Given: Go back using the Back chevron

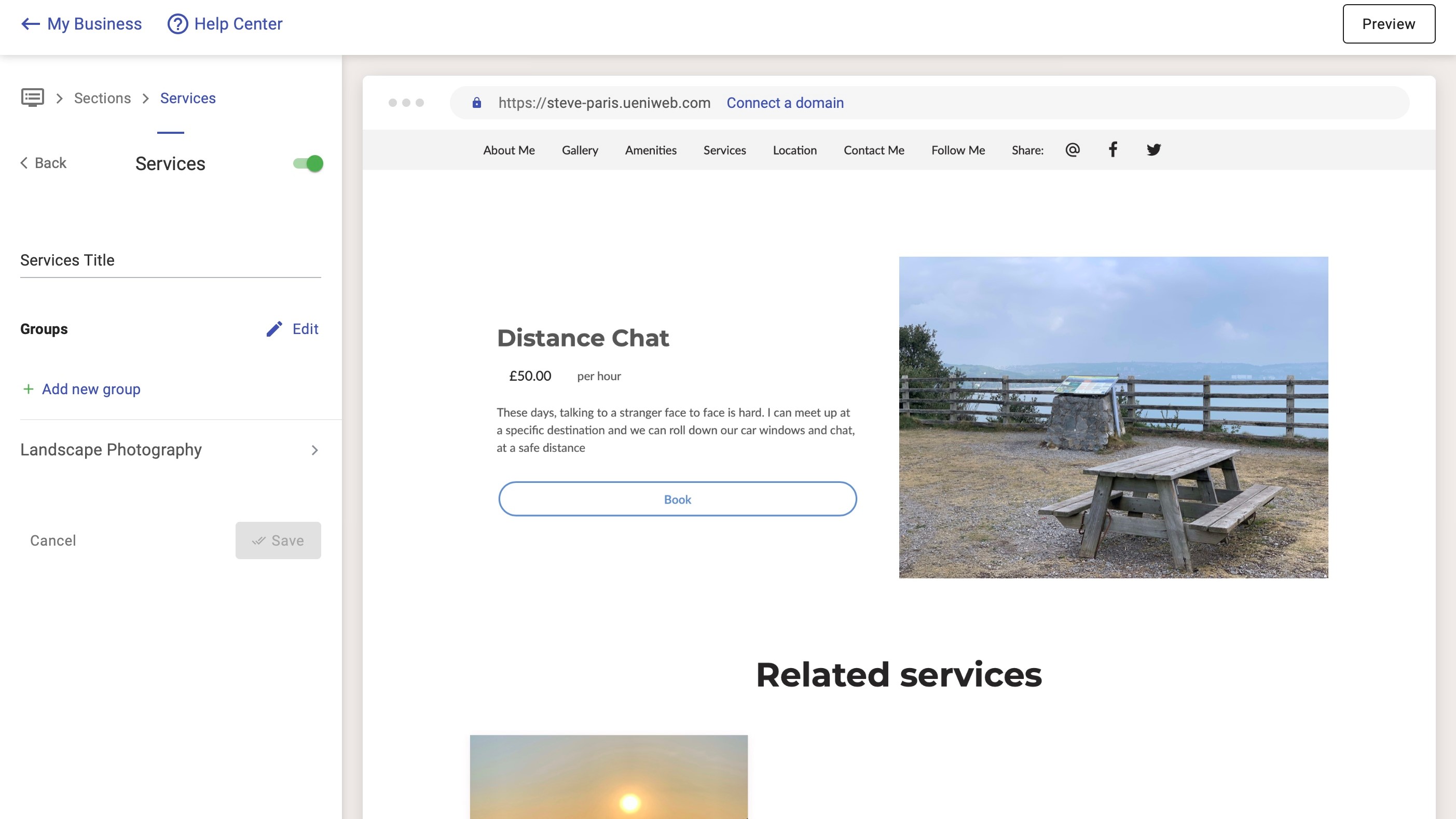Looking at the screenshot, I should tap(24, 163).
